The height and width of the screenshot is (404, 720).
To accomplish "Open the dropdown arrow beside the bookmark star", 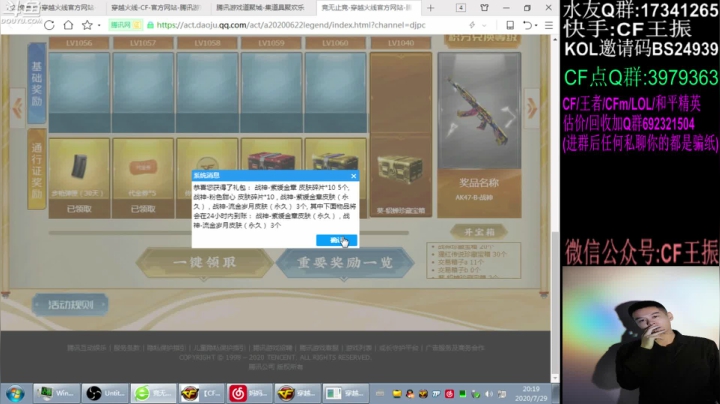I will click(x=99, y=26).
